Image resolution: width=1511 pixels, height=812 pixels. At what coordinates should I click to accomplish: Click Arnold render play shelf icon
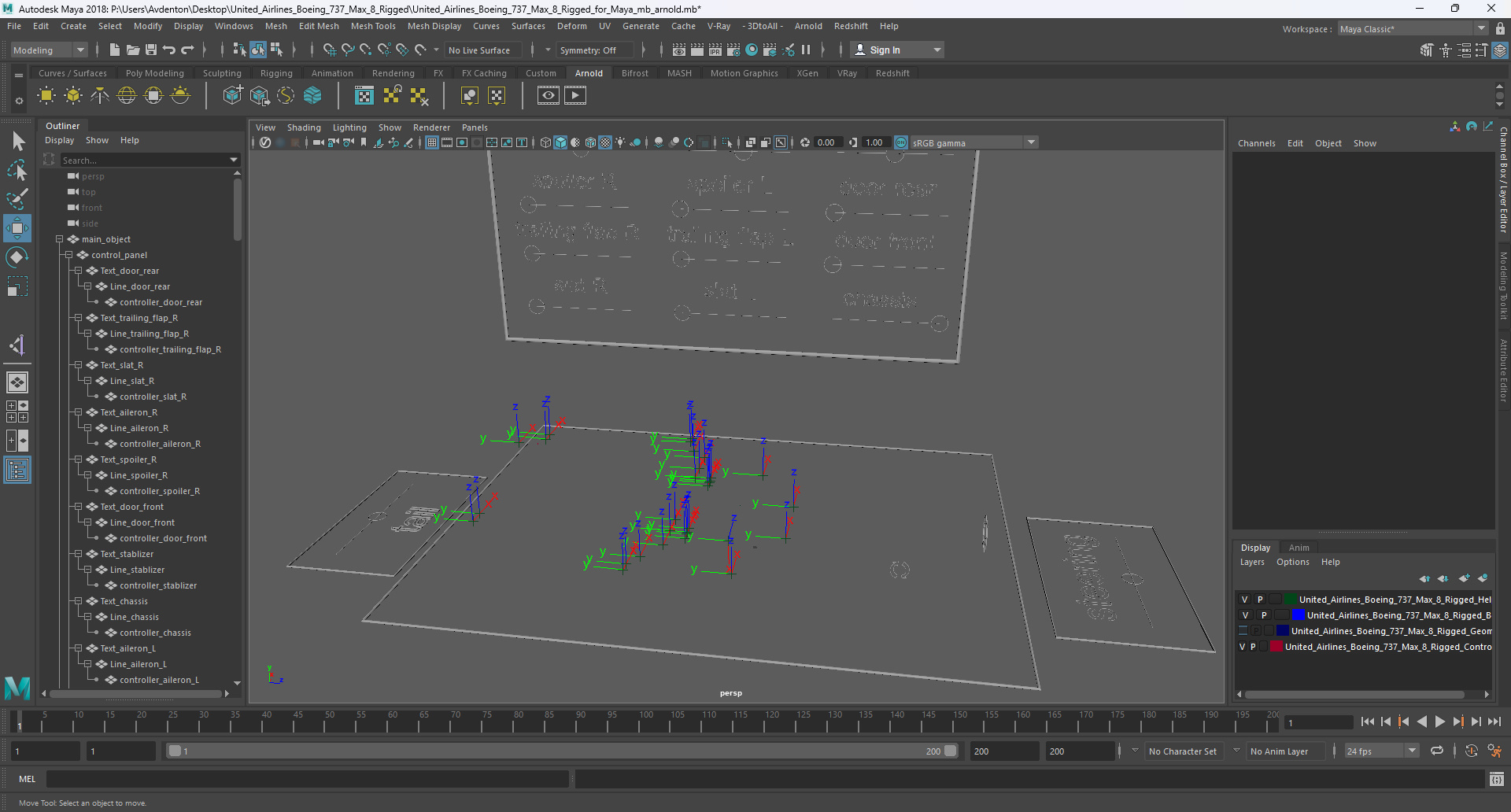tap(575, 96)
